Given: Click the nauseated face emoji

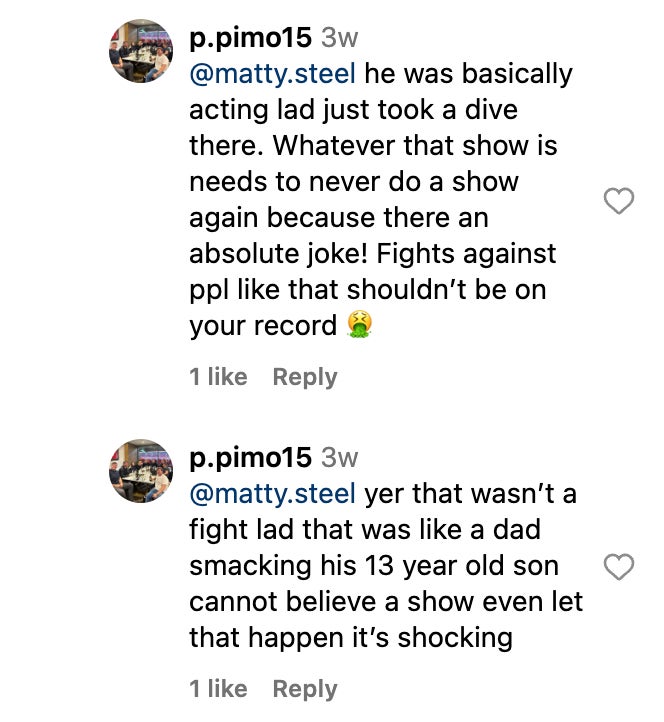Looking at the screenshot, I should coord(355,325).
